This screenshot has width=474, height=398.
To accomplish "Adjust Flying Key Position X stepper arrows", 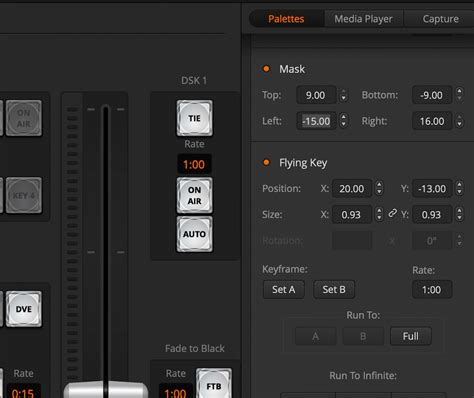I will click(379, 188).
